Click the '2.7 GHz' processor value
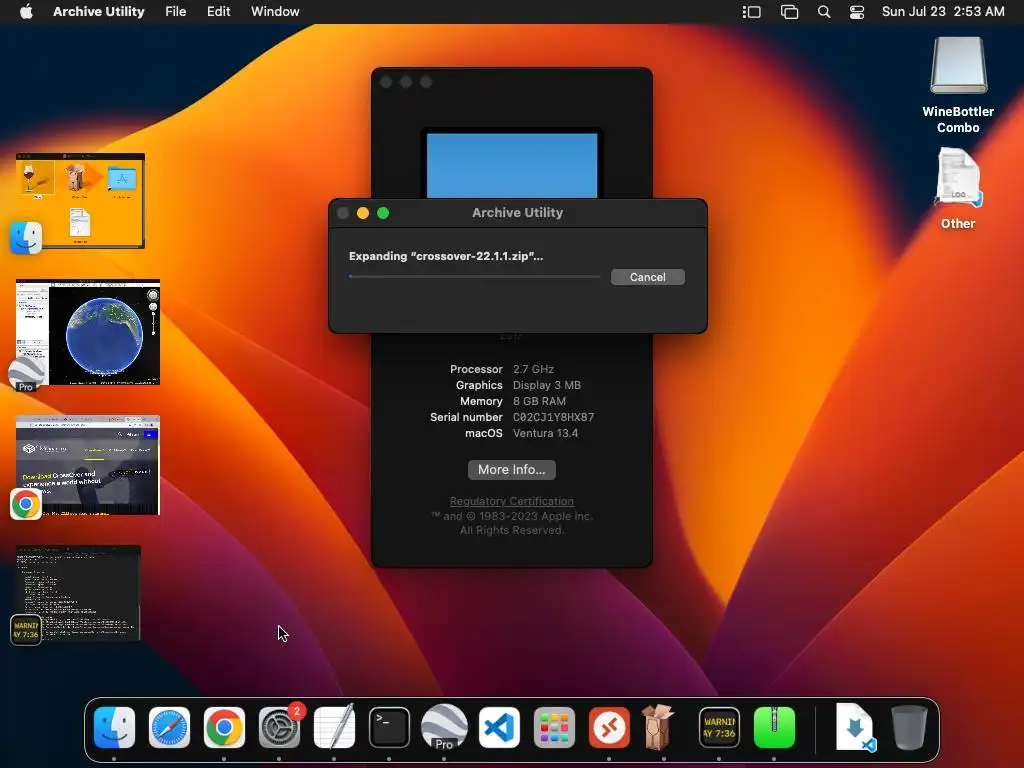1024x768 pixels. pyautogui.click(x=533, y=369)
